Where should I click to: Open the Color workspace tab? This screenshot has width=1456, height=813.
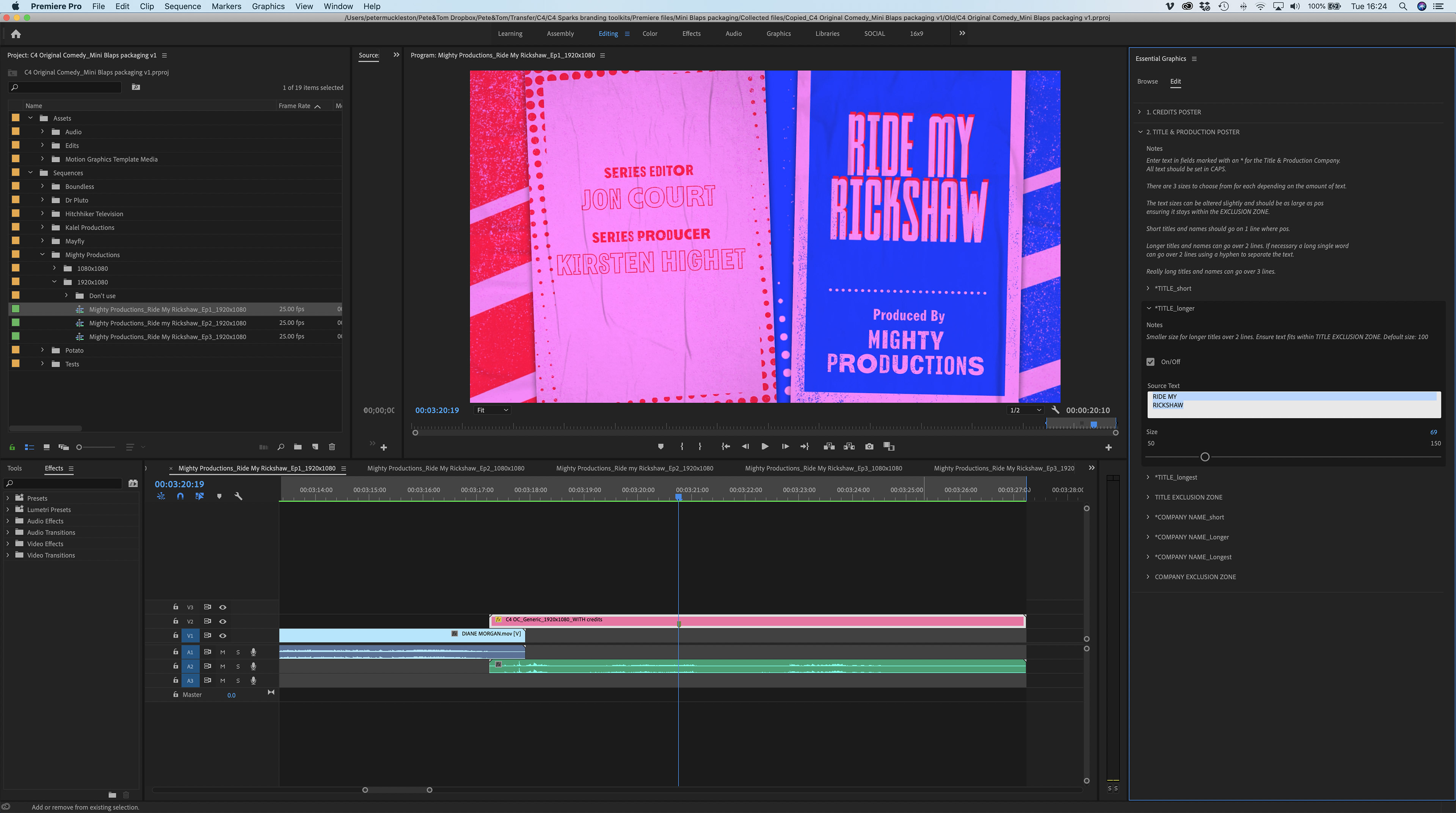(x=650, y=33)
